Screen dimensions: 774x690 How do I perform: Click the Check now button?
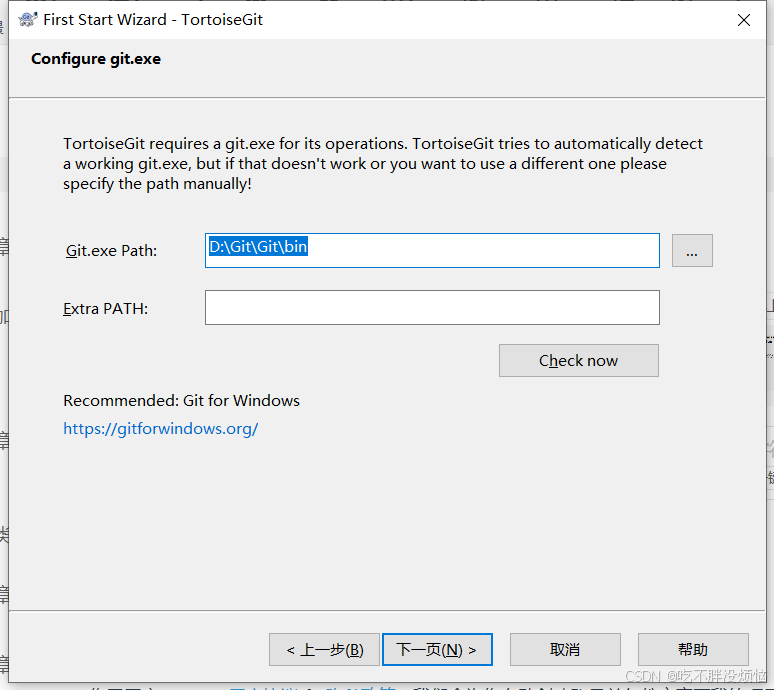579,360
